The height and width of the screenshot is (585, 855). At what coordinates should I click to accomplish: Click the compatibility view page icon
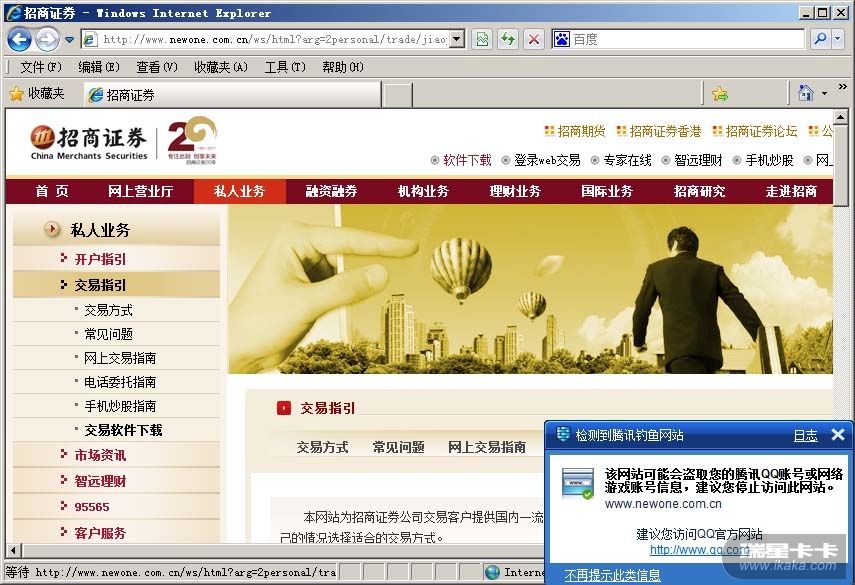coord(483,39)
